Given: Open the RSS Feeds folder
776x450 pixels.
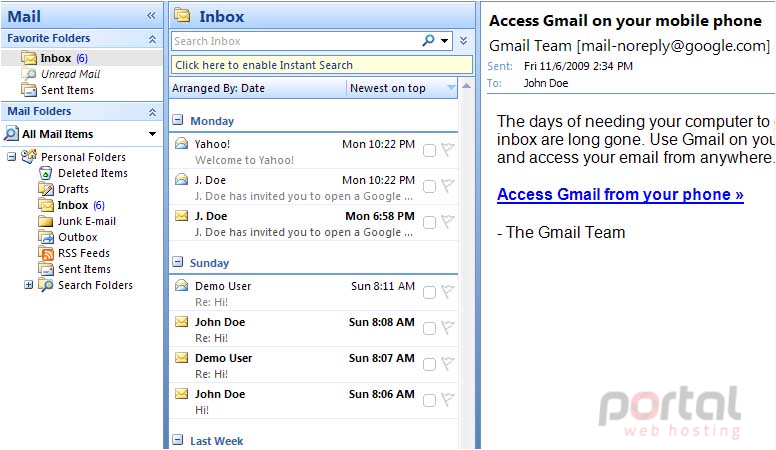Looking at the screenshot, I should [84, 253].
